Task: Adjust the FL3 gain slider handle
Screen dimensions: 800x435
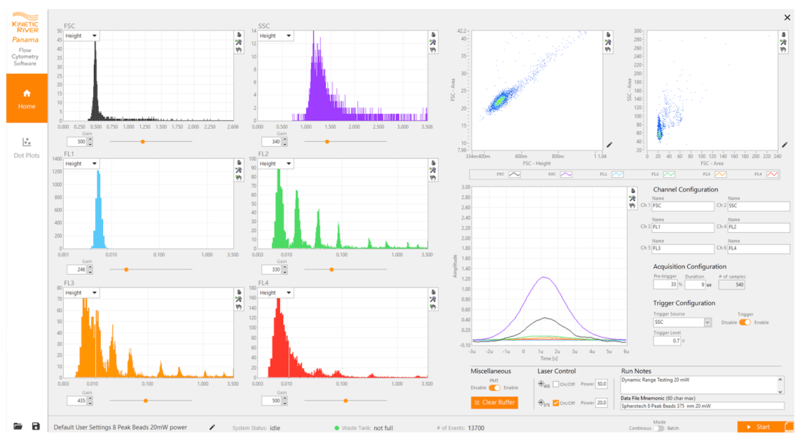Action: click(145, 401)
